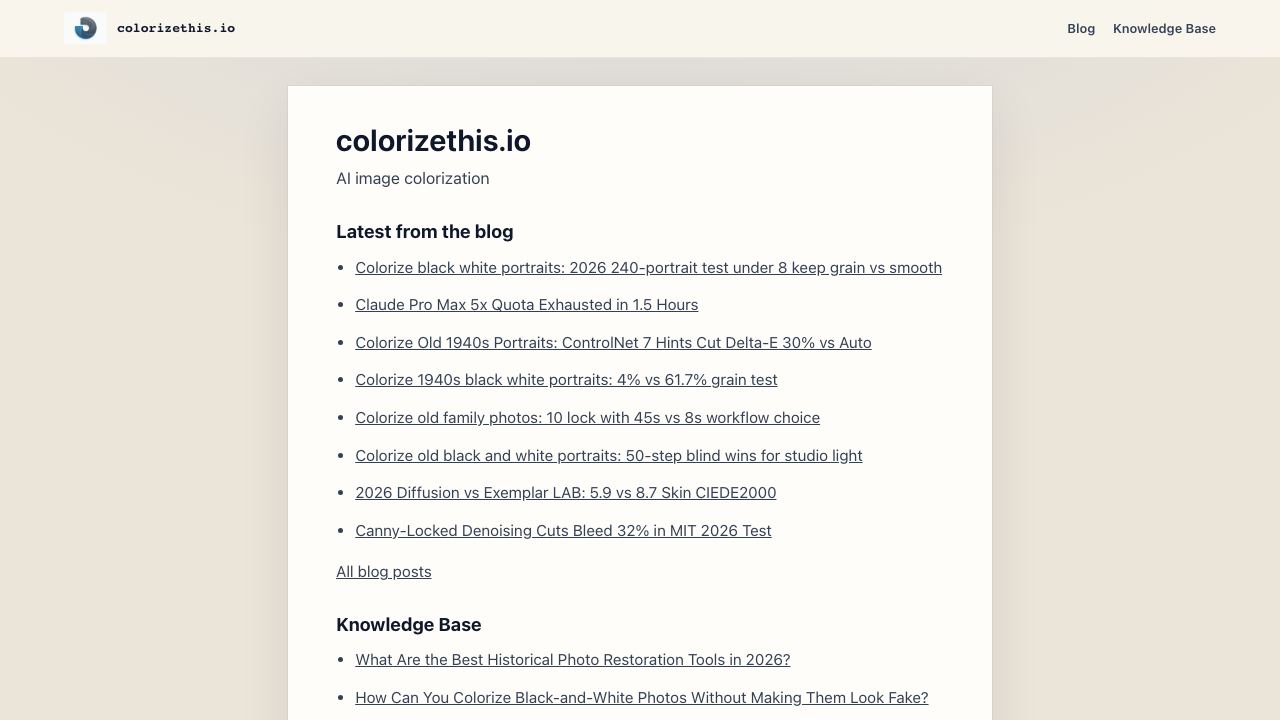Click the Knowledge Base section heading

408,625
